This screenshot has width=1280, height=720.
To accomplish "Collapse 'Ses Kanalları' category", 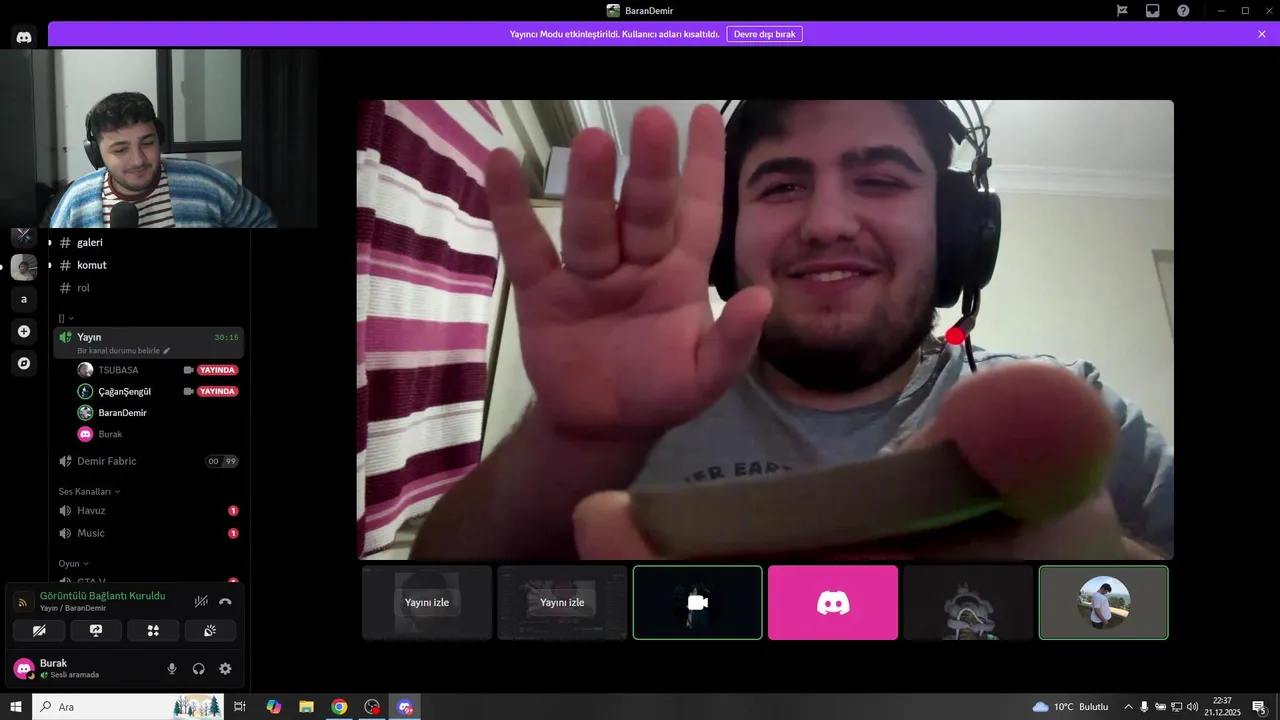I will pos(89,491).
